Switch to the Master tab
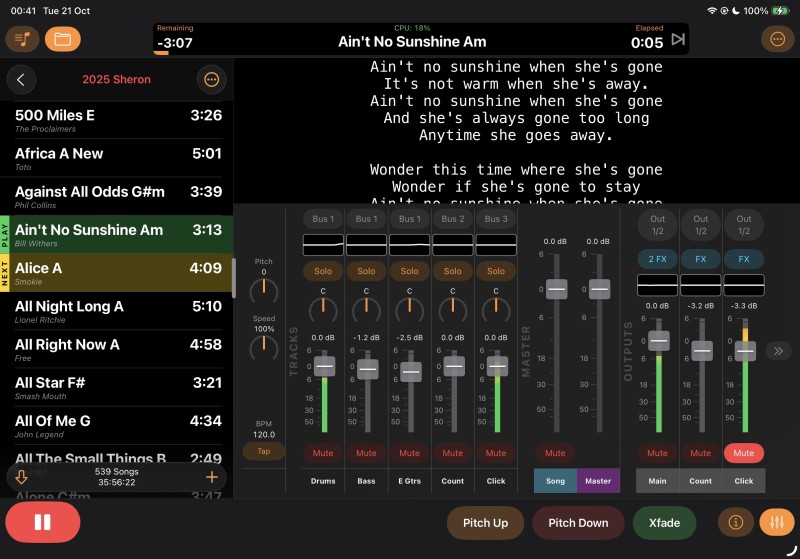The height and width of the screenshot is (559, 800). point(598,481)
